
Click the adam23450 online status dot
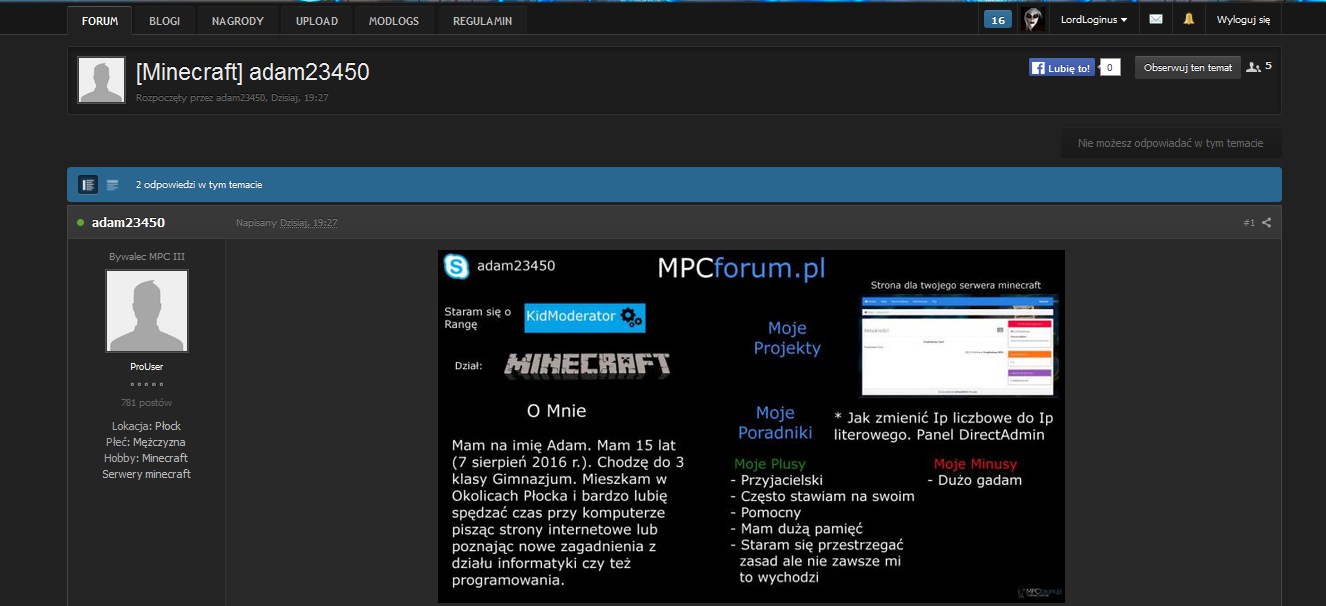click(80, 222)
